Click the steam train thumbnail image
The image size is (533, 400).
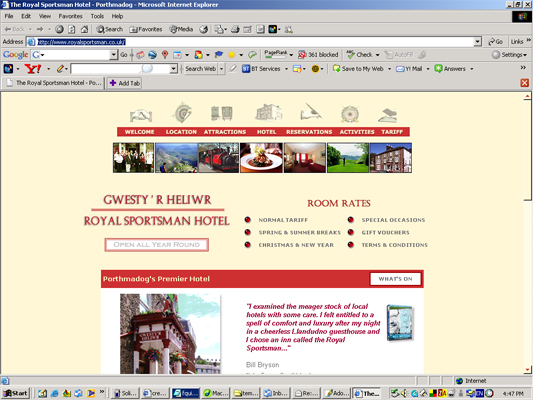click(x=219, y=158)
